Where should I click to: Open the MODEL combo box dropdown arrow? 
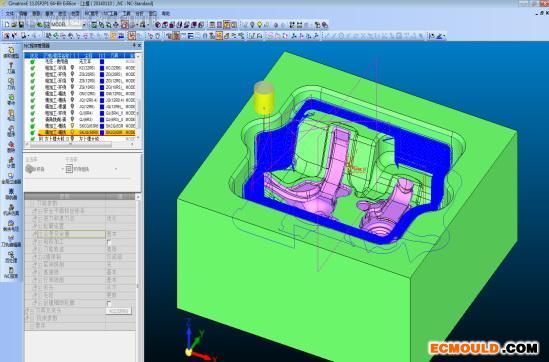(x=84, y=25)
